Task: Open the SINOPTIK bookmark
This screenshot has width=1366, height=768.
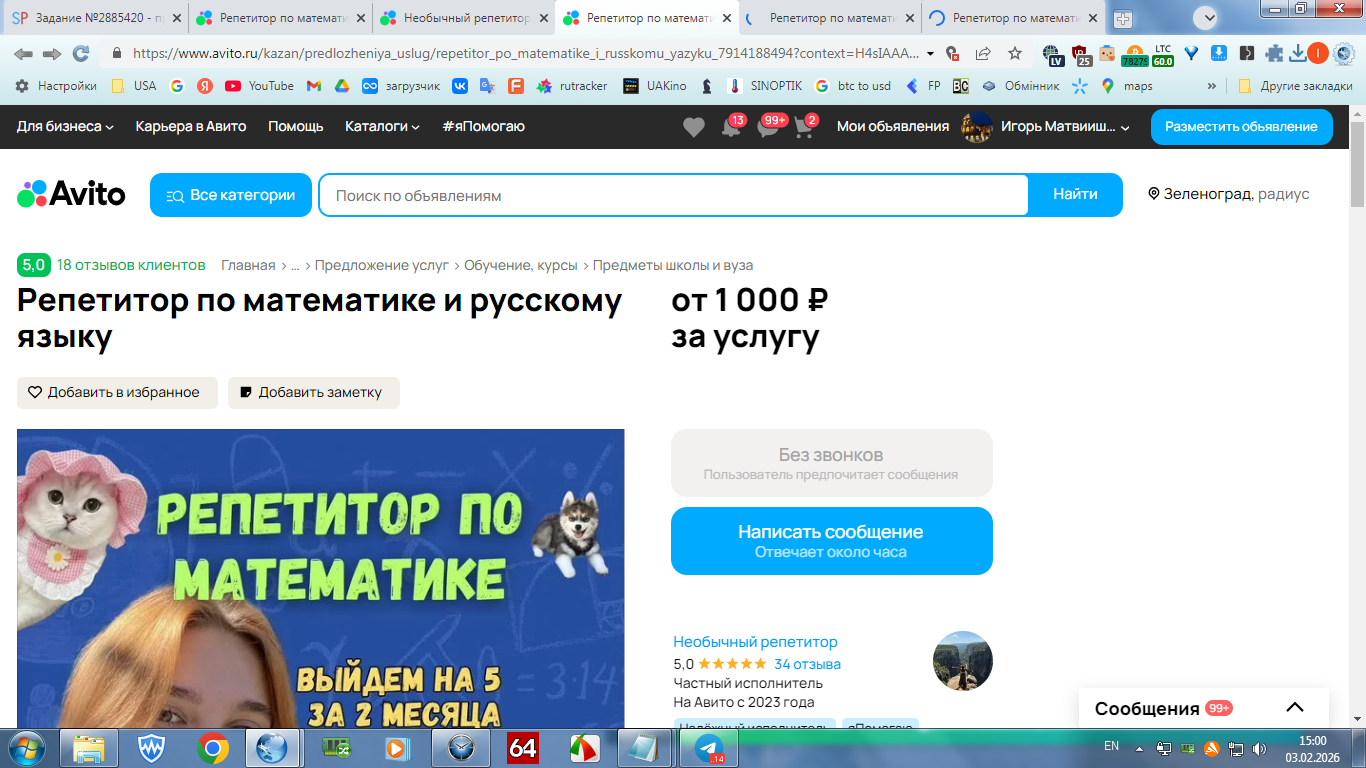Action: (766, 86)
